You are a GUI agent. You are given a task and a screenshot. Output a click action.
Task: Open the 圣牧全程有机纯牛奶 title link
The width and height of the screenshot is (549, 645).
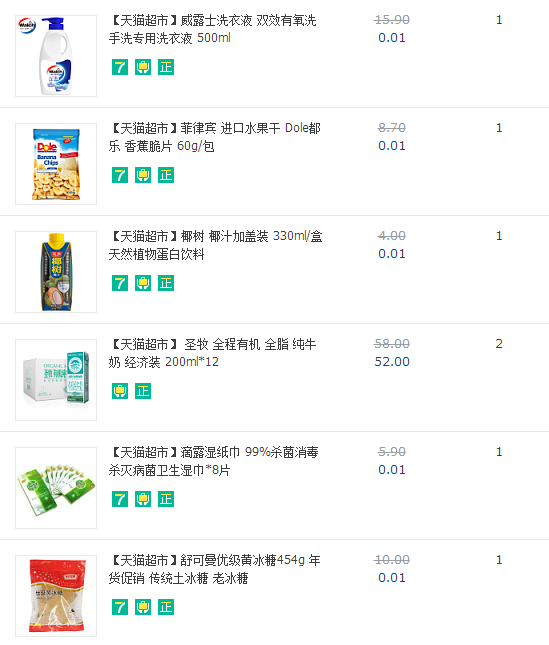click(x=213, y=353)
